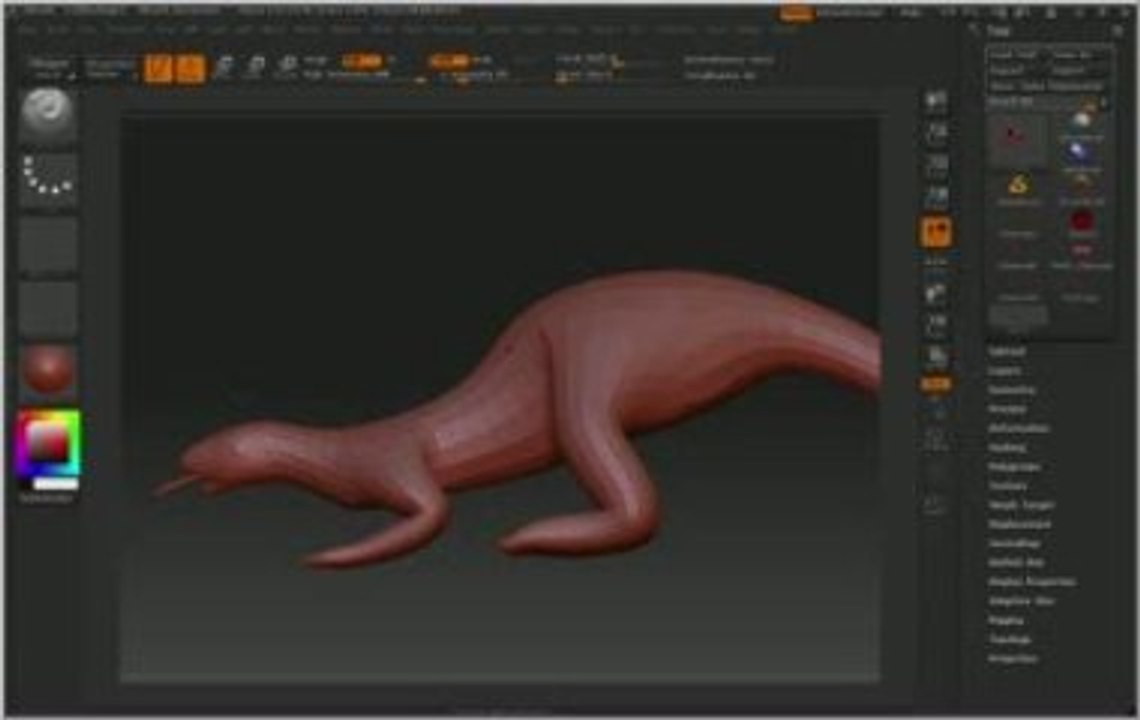
Task: Expand the Polygroups sub-palette
Action: pos(1014,467)
